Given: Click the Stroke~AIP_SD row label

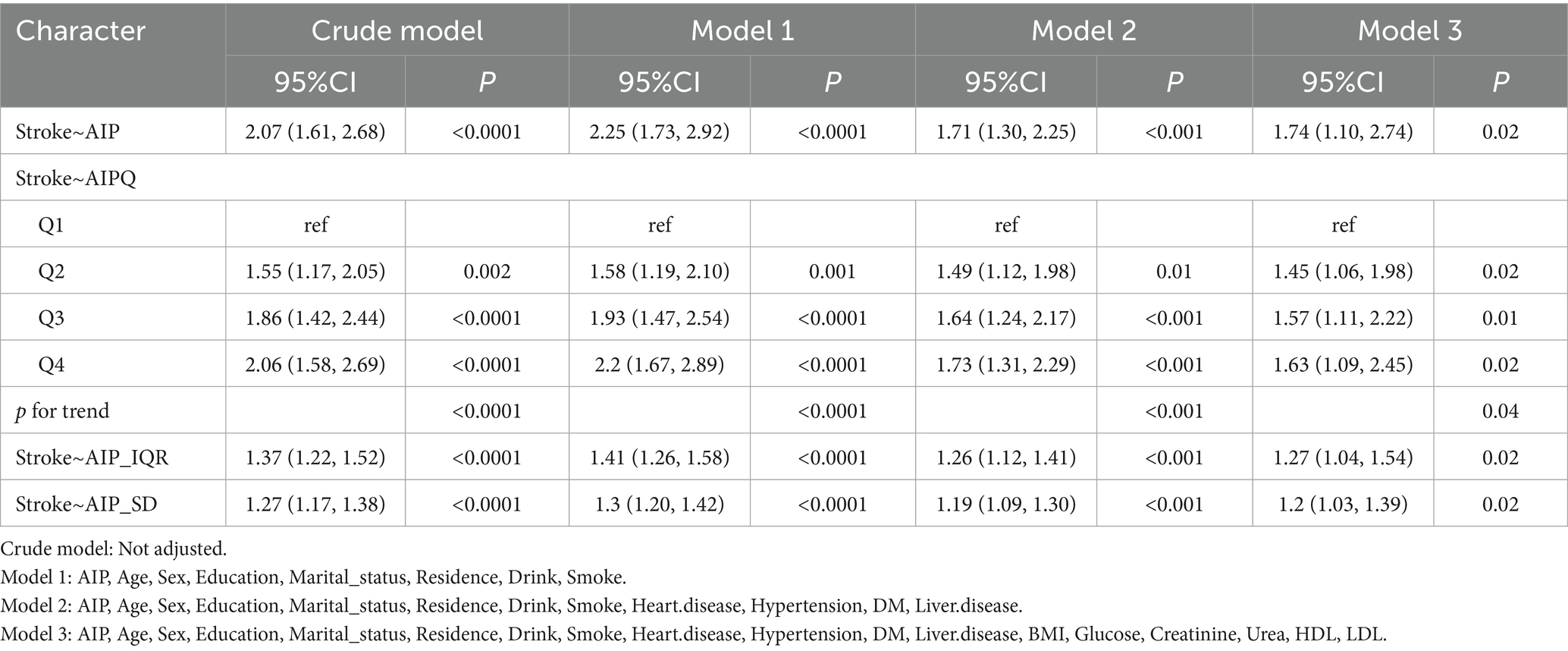Looking at the screenshot, I should [86, 504].
